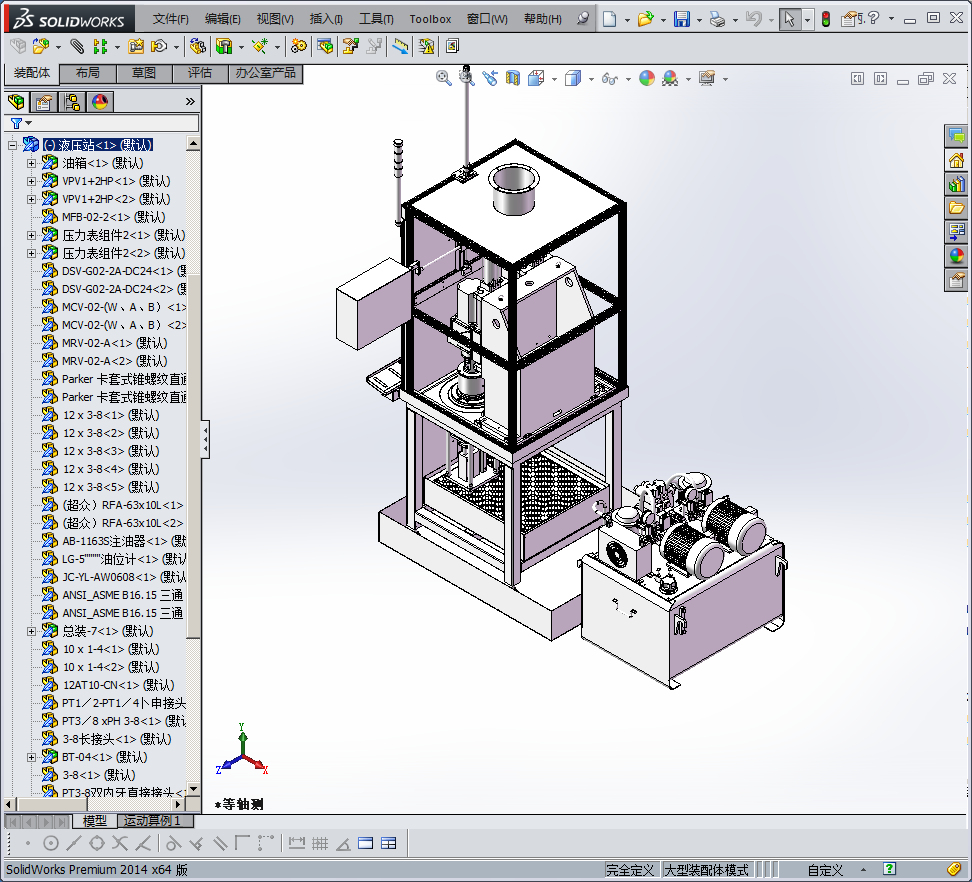The width and height of the screenshot is (972, 882).
Task: Toggle the Select cursor tool
Action: tap(789, 19)
